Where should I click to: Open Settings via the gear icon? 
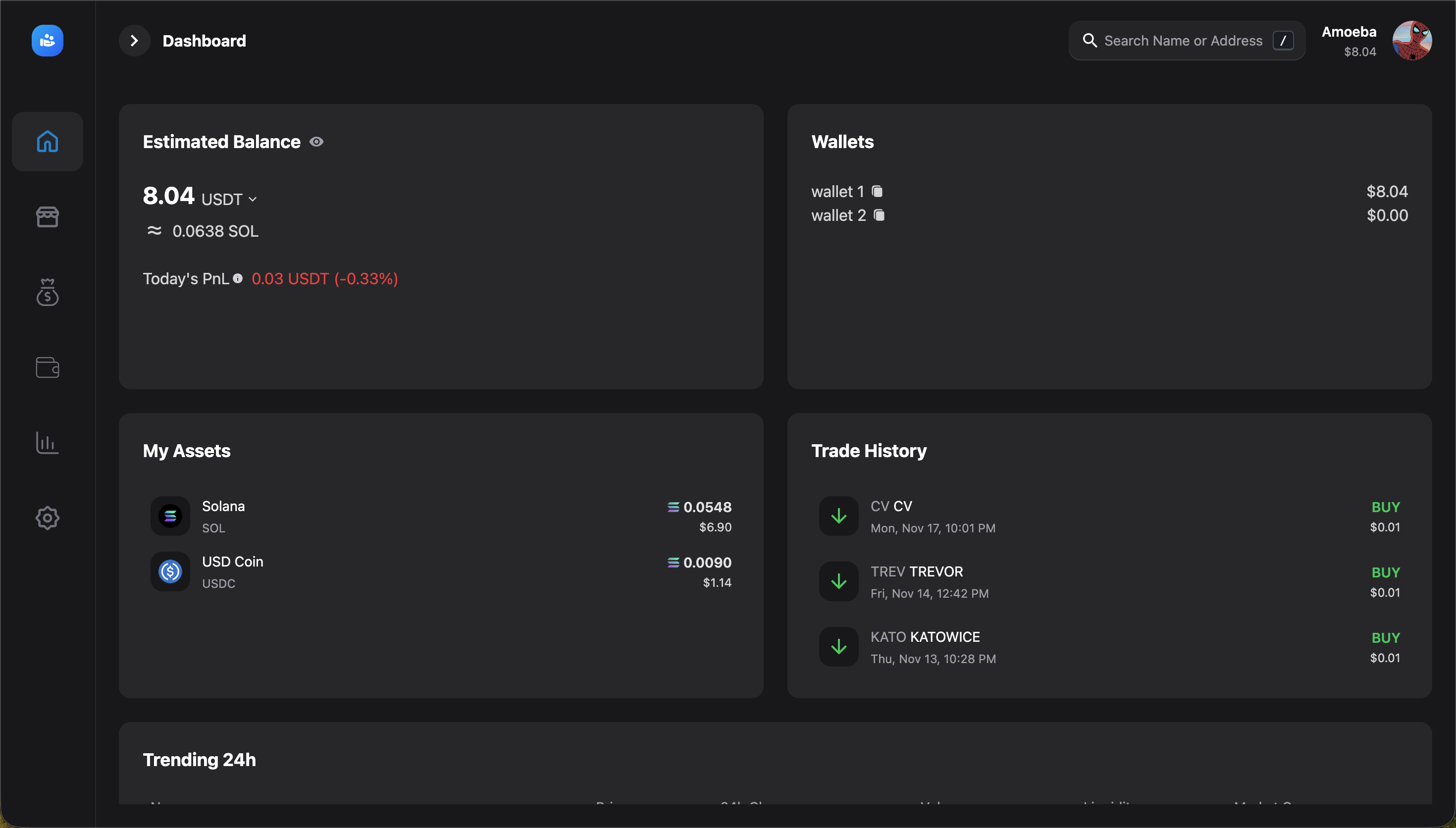pyautogui.click(x=47, y=518)
